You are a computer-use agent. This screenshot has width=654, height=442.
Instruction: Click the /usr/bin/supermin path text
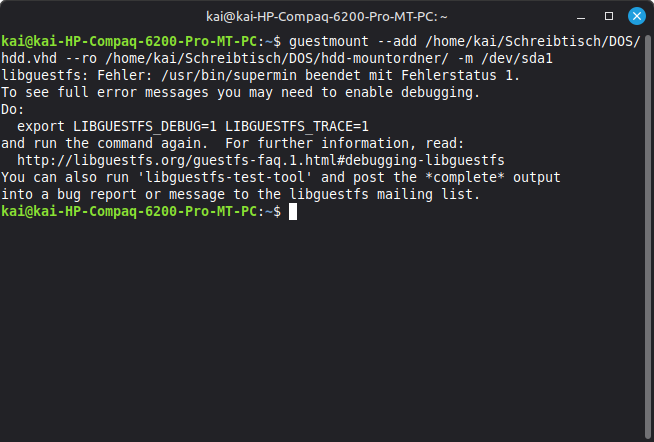coord(229,75)
